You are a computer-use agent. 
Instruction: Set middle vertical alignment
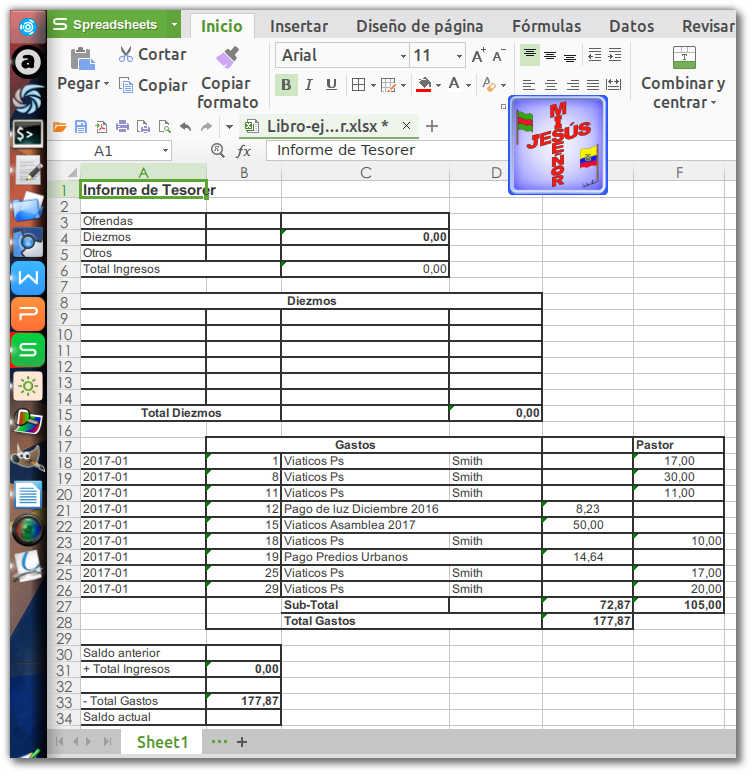[x=550, y=56]
